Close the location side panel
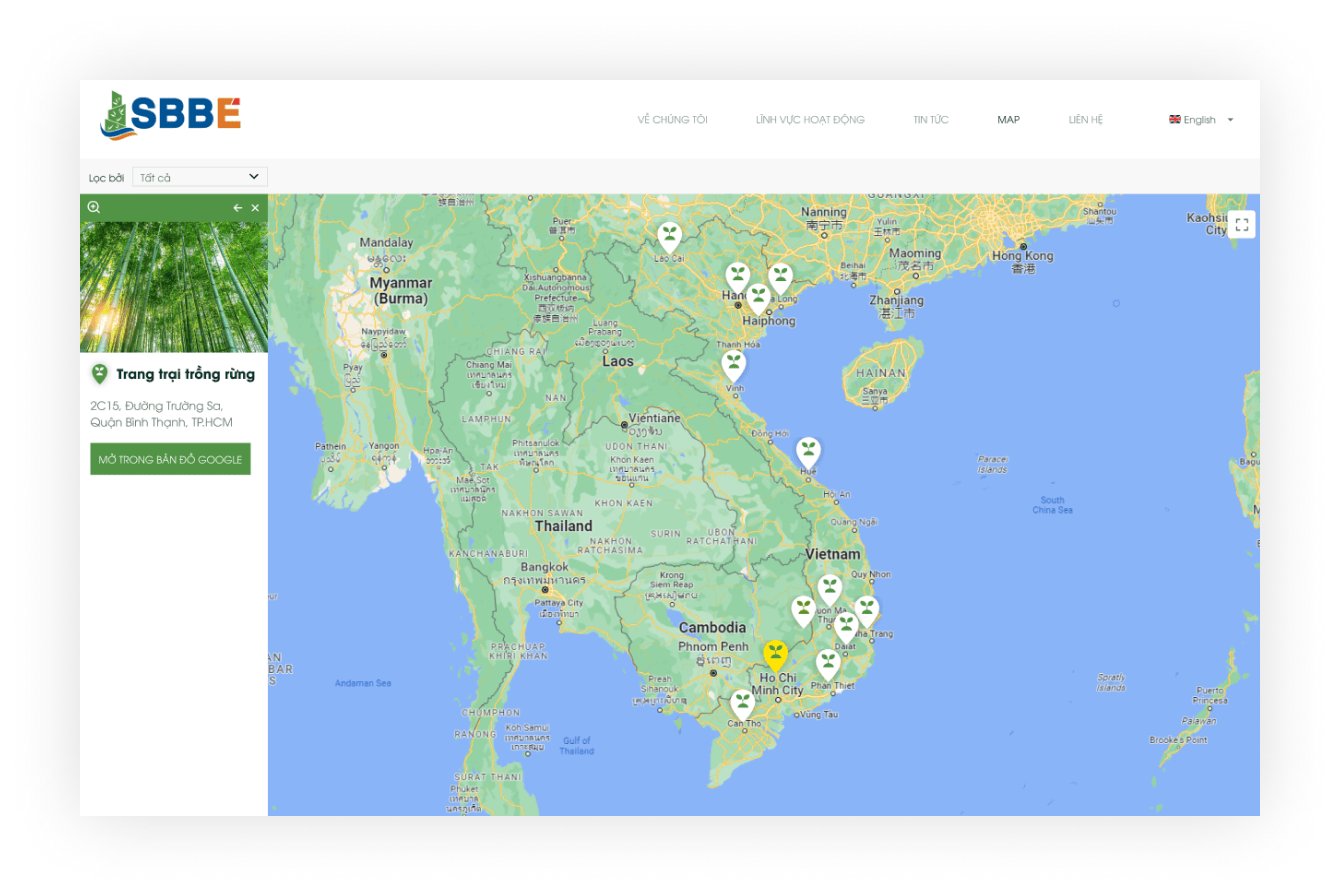 coord(255,208)
